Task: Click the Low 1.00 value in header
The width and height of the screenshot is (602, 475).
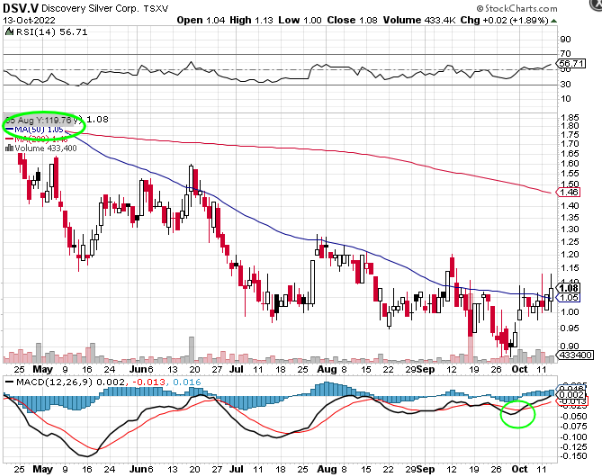Action: (x=300, y=20)
